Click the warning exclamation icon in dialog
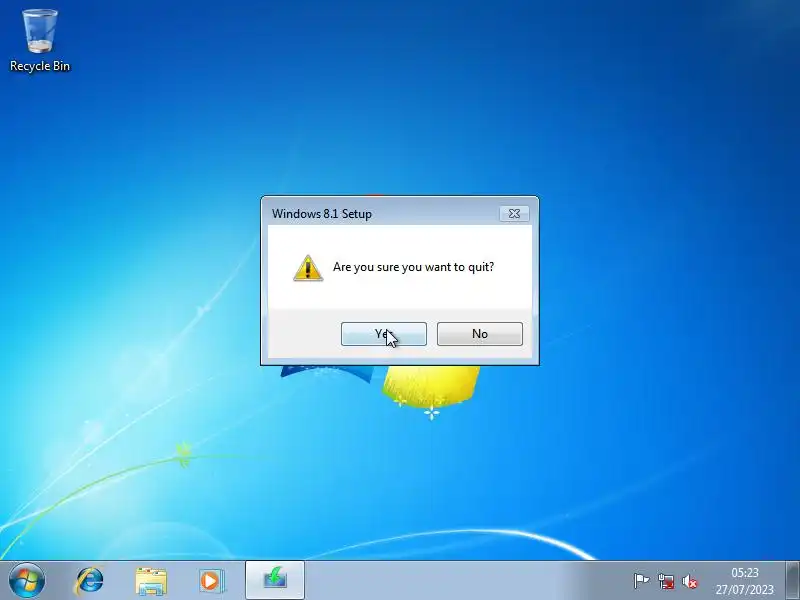The height and width of the screenshot is (600, 800). [308, 268]
